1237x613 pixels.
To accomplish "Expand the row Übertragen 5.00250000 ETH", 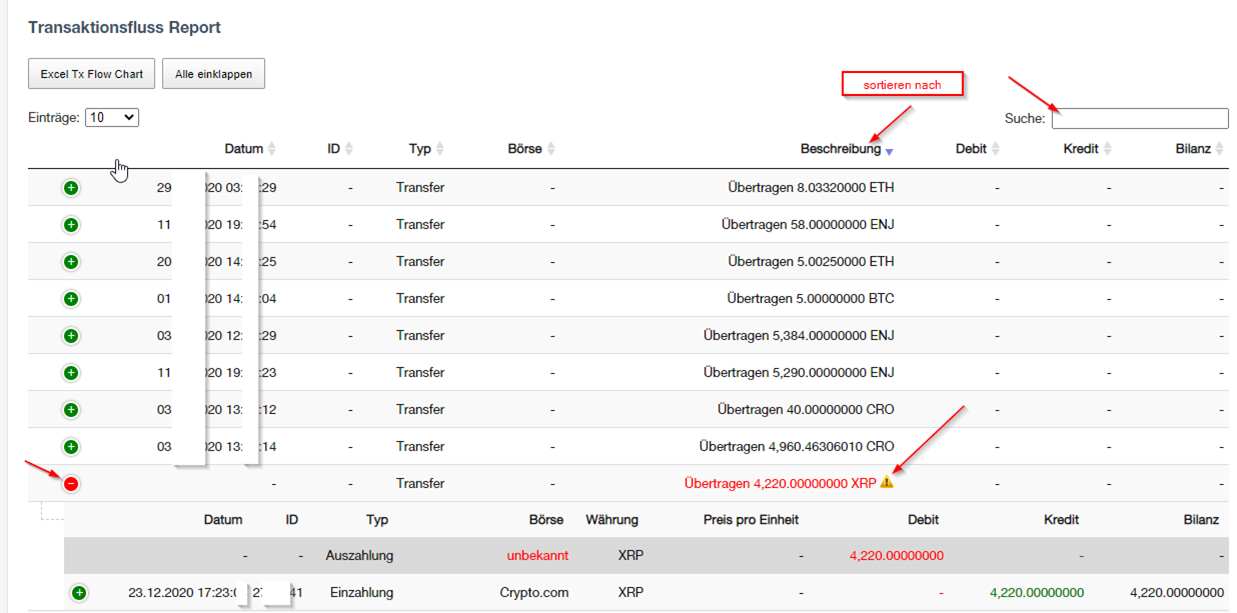I will click(x=71, y=262).
